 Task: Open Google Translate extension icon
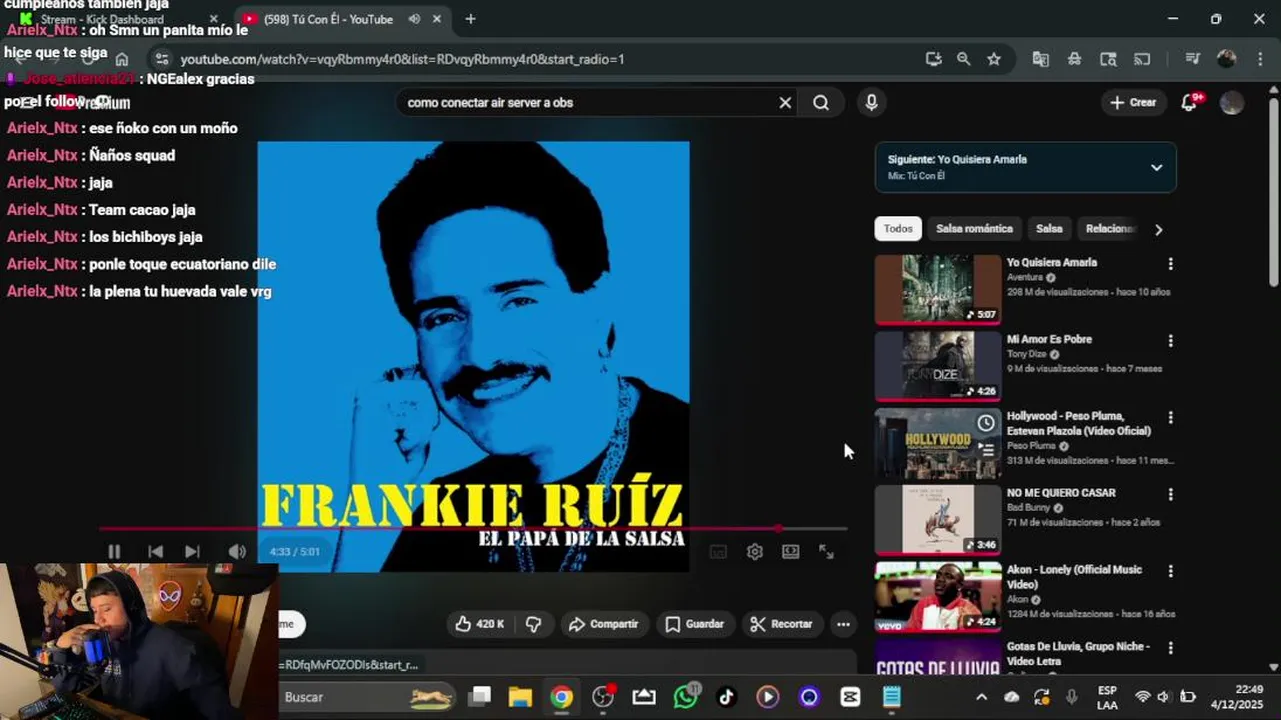[x=1041, y=59]
